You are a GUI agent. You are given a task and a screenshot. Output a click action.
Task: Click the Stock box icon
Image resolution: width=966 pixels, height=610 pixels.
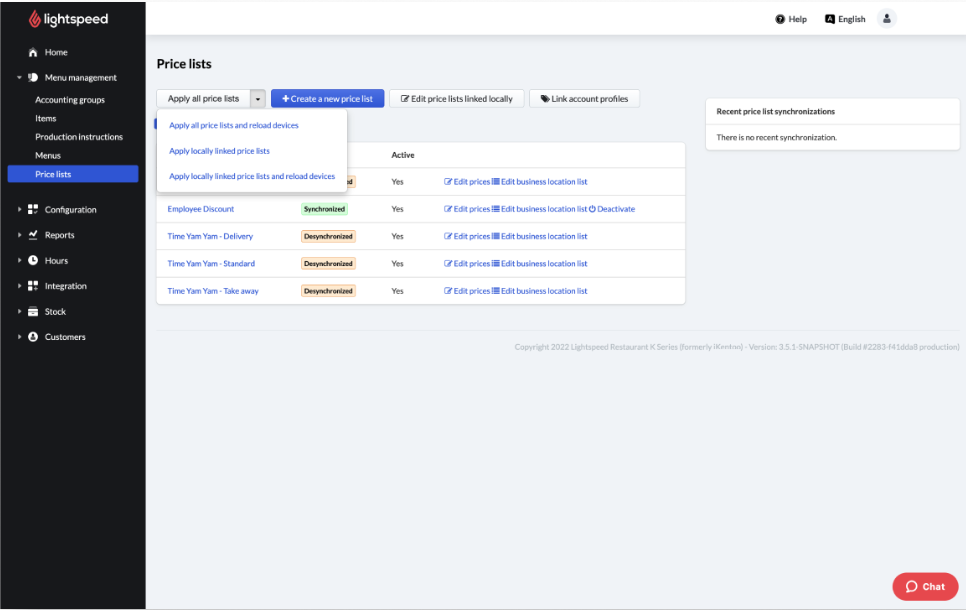point(33,312)
